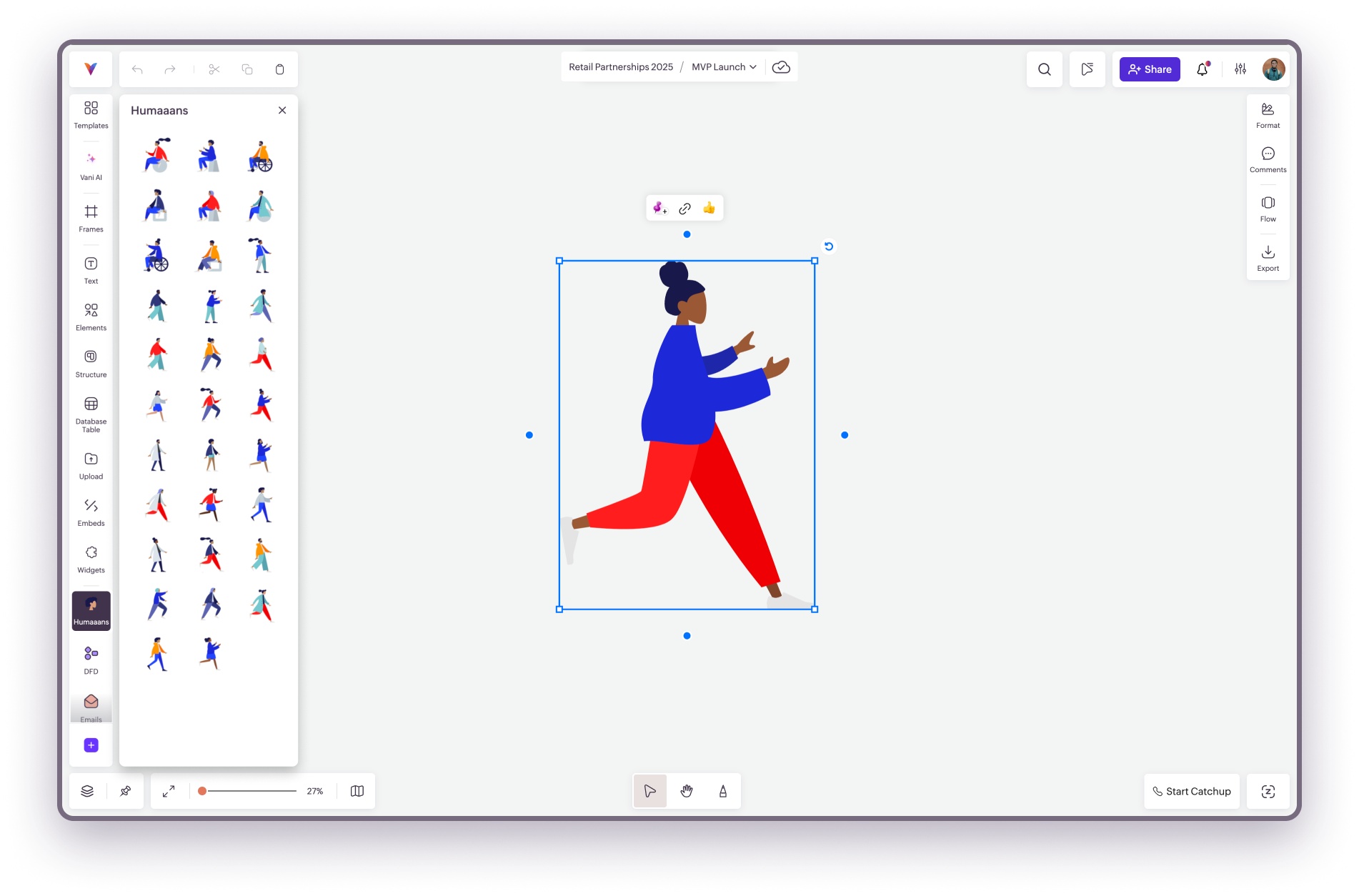Click the Copy icon
This screenshot has height=896, width=1359.
[x=247, y=69]
